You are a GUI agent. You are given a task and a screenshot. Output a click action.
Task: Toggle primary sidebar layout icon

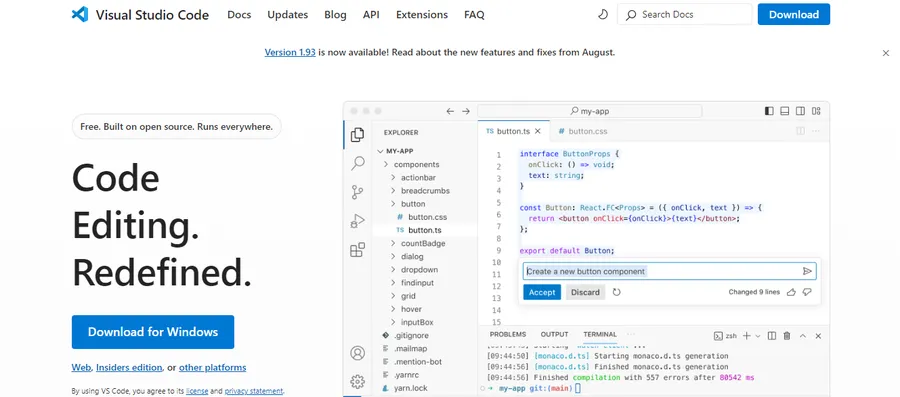coord(769,111)
